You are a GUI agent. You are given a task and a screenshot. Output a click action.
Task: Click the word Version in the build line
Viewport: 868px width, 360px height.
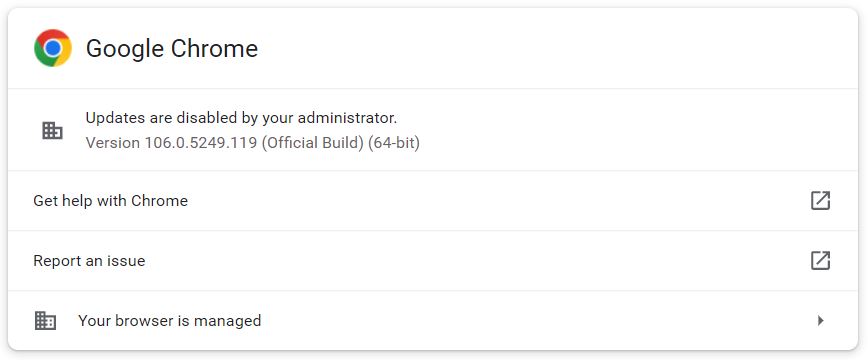tap(113, 143)
